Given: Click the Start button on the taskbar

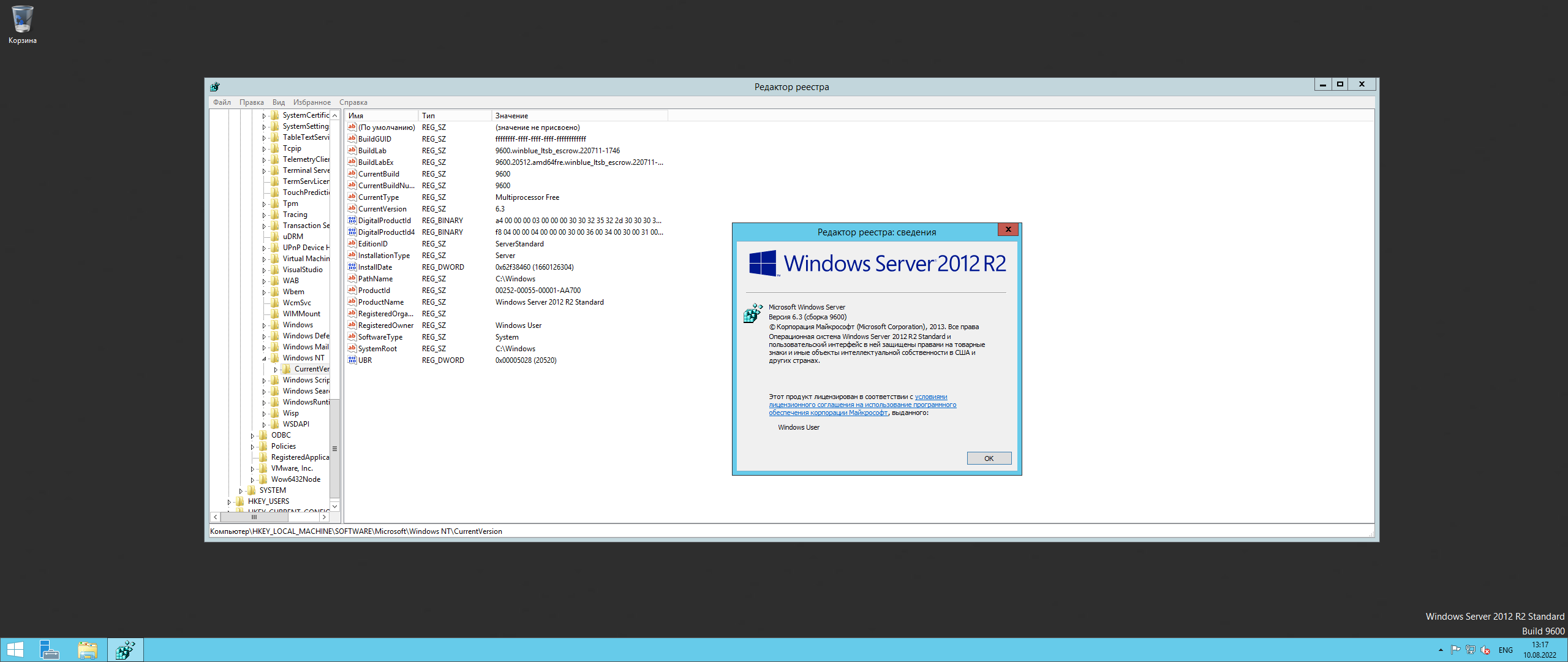Looking at the screenshot, I should 15,650.
